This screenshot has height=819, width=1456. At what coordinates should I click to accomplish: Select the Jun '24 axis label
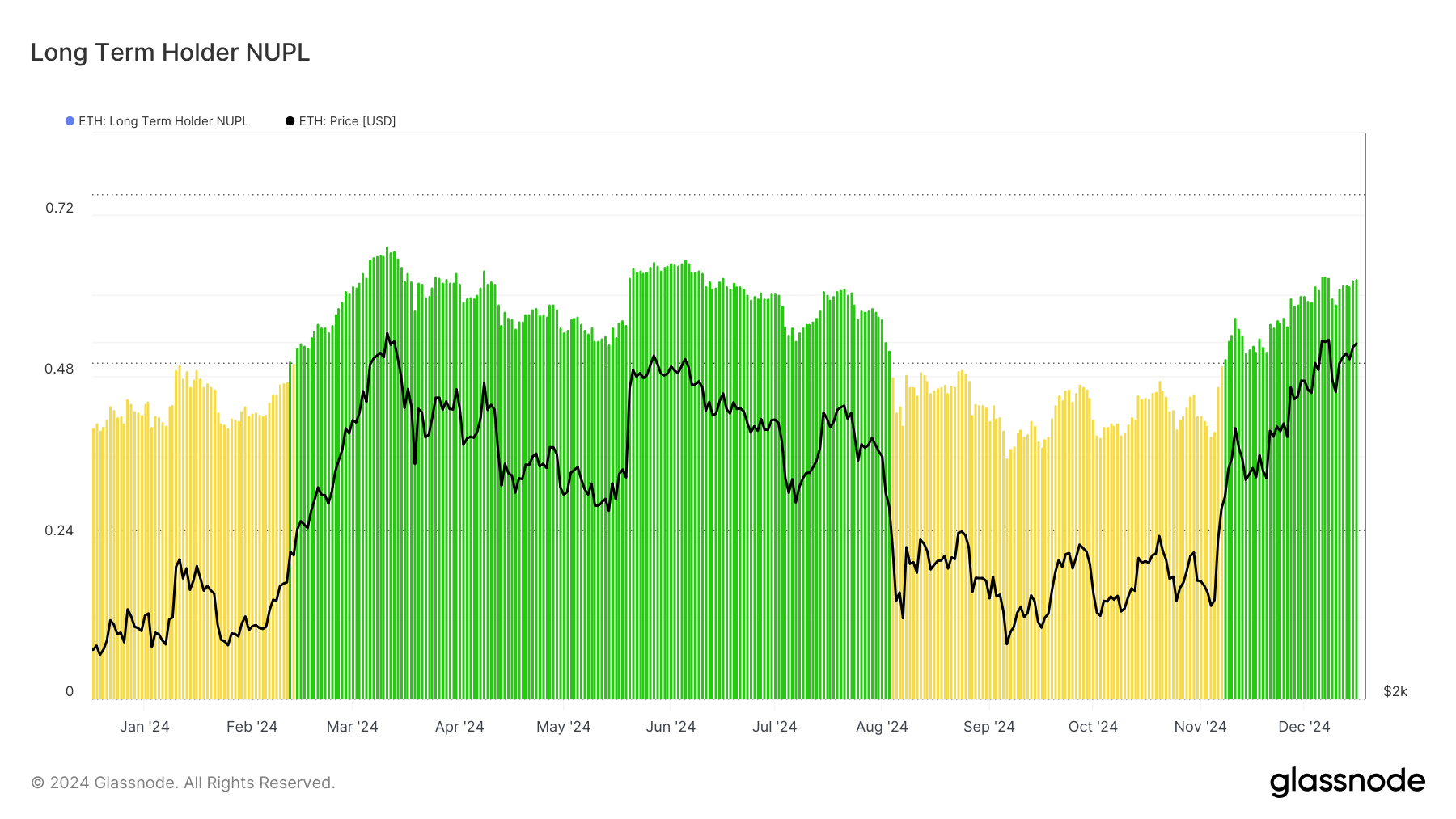click(x=672, y=726)
